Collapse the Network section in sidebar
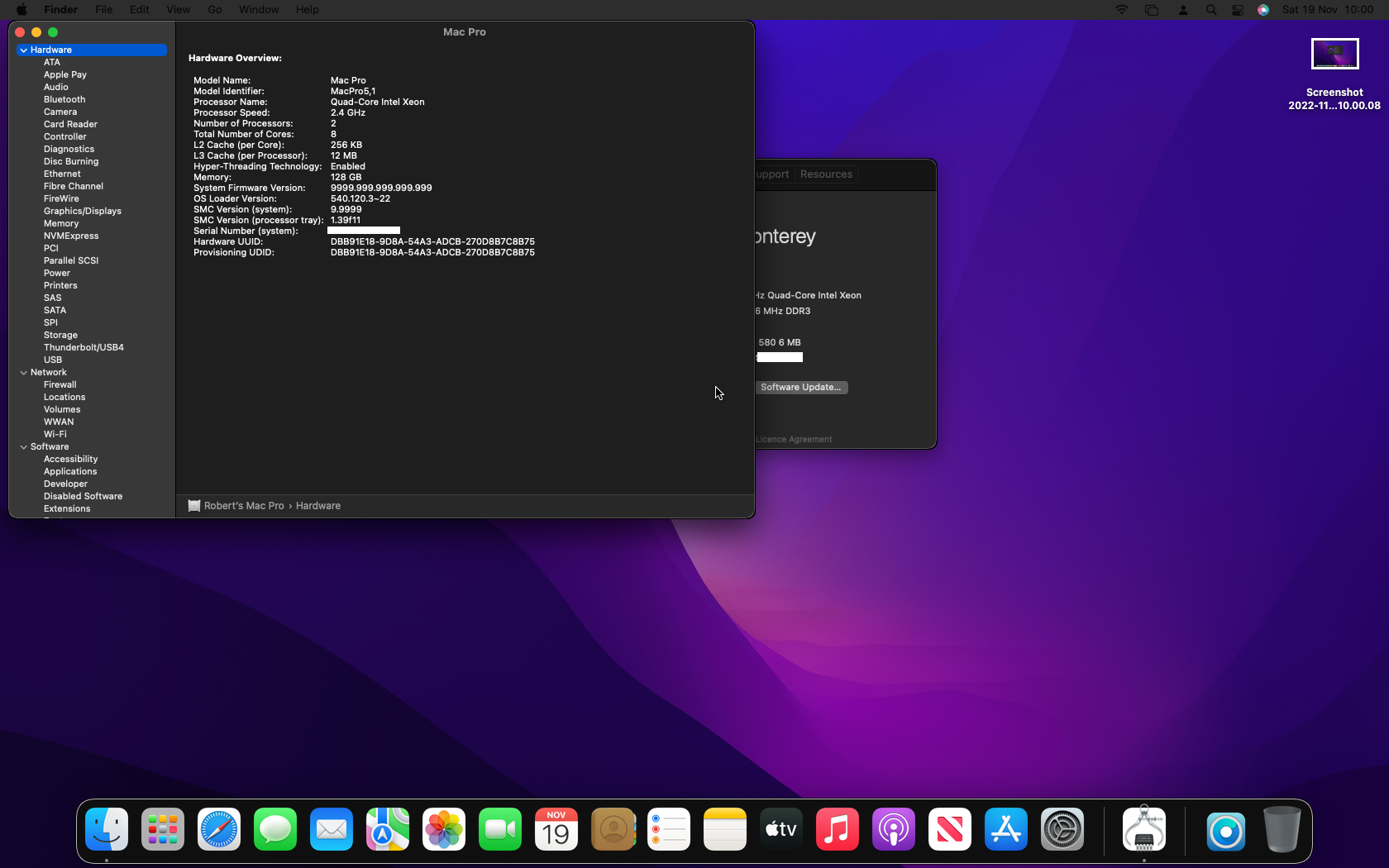 pos(24,373)
